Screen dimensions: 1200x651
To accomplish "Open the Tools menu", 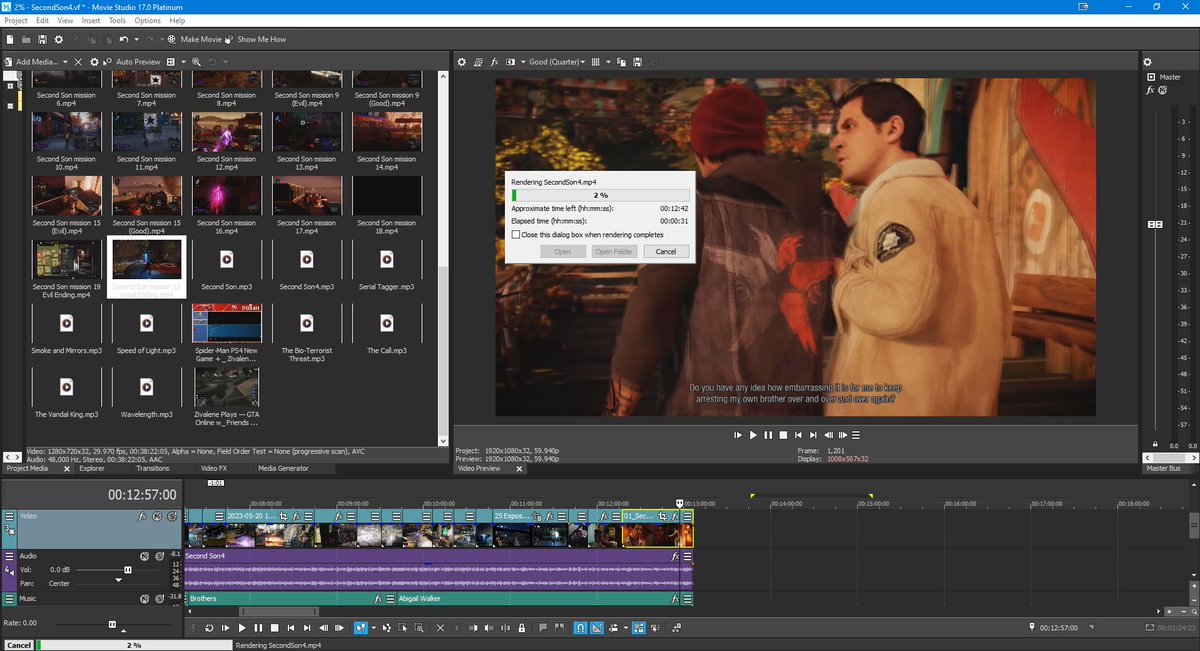I will (118, 20).
